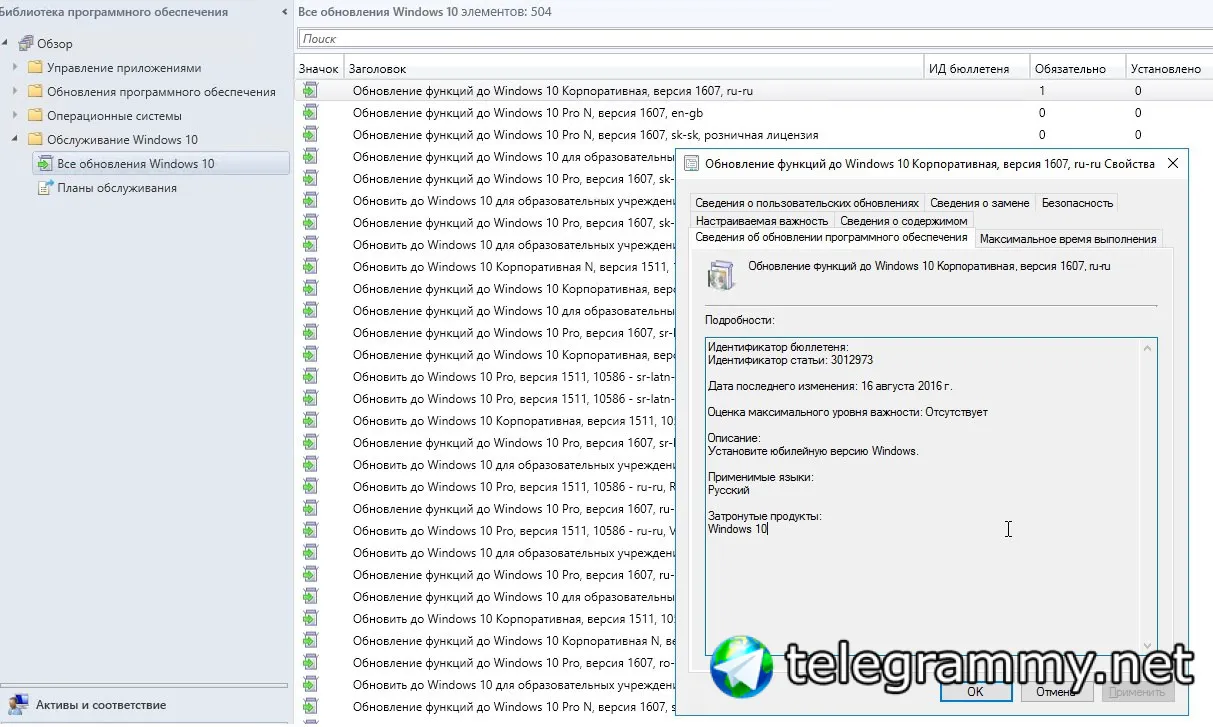This screenshot has width=1213, height=727.
Task: Click the update icon of the sk-sk розничная лицензия row
Action: [310, 135]
